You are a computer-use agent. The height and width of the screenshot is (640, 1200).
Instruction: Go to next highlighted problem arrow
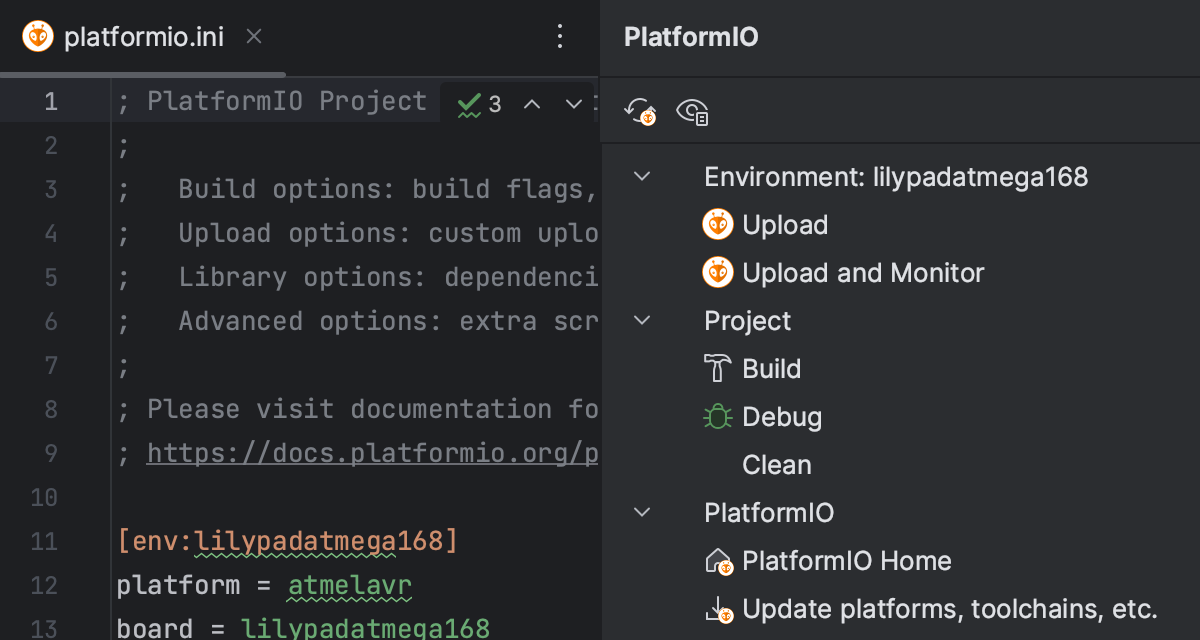(x=573, y=103)
